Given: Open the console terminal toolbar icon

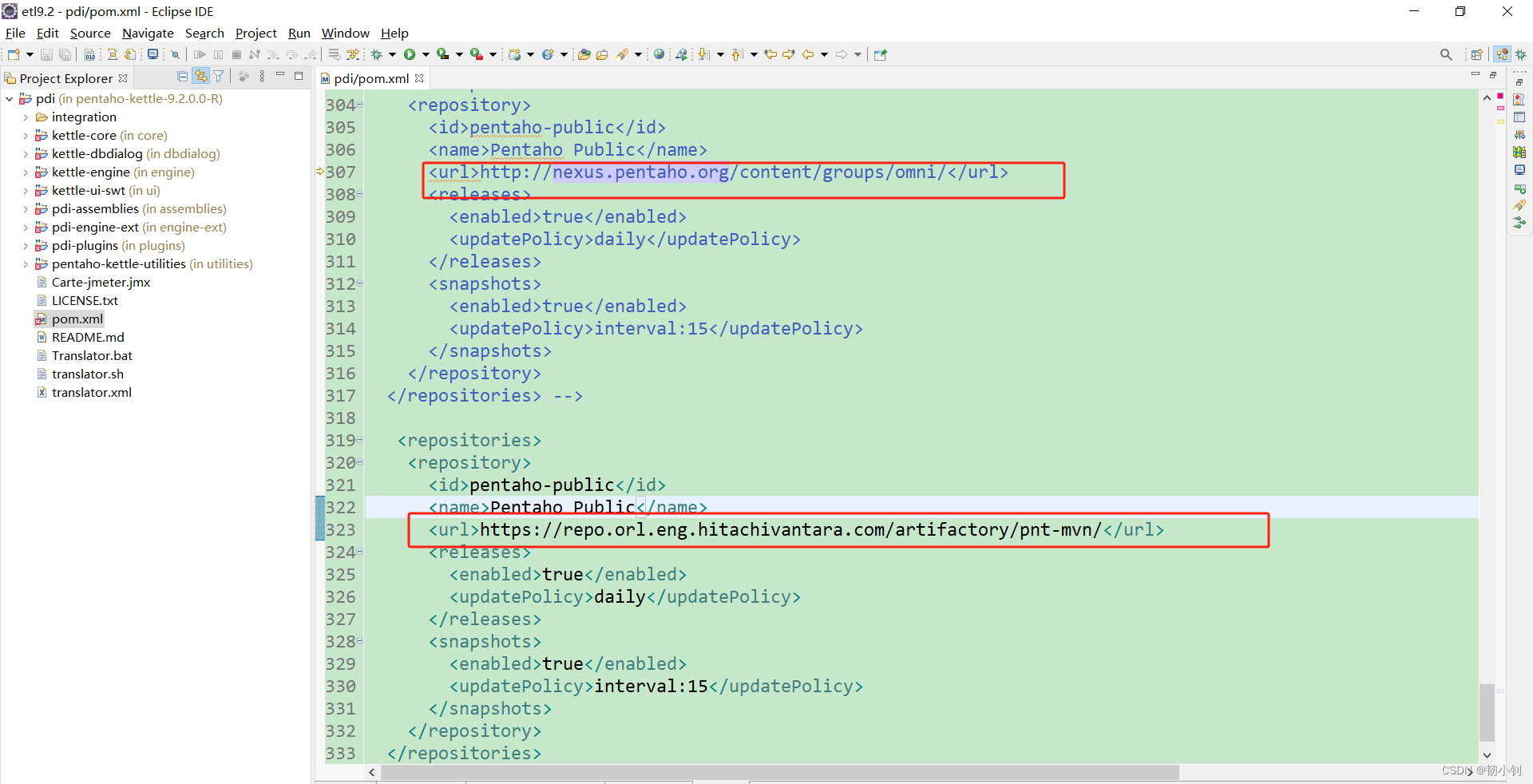Looking at the screenshot, I should pyautogui.click(x=153, y=54).
